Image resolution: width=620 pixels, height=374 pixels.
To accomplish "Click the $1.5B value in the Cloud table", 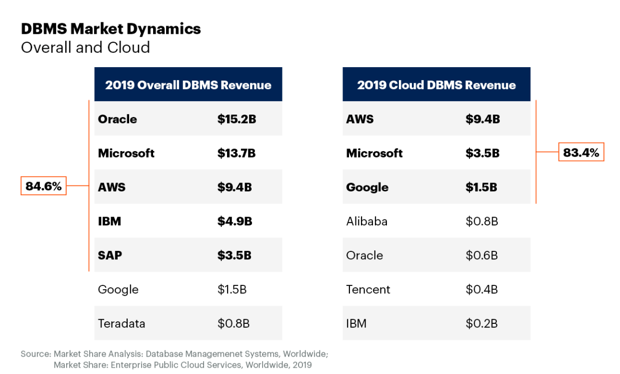I will [481, 187].
